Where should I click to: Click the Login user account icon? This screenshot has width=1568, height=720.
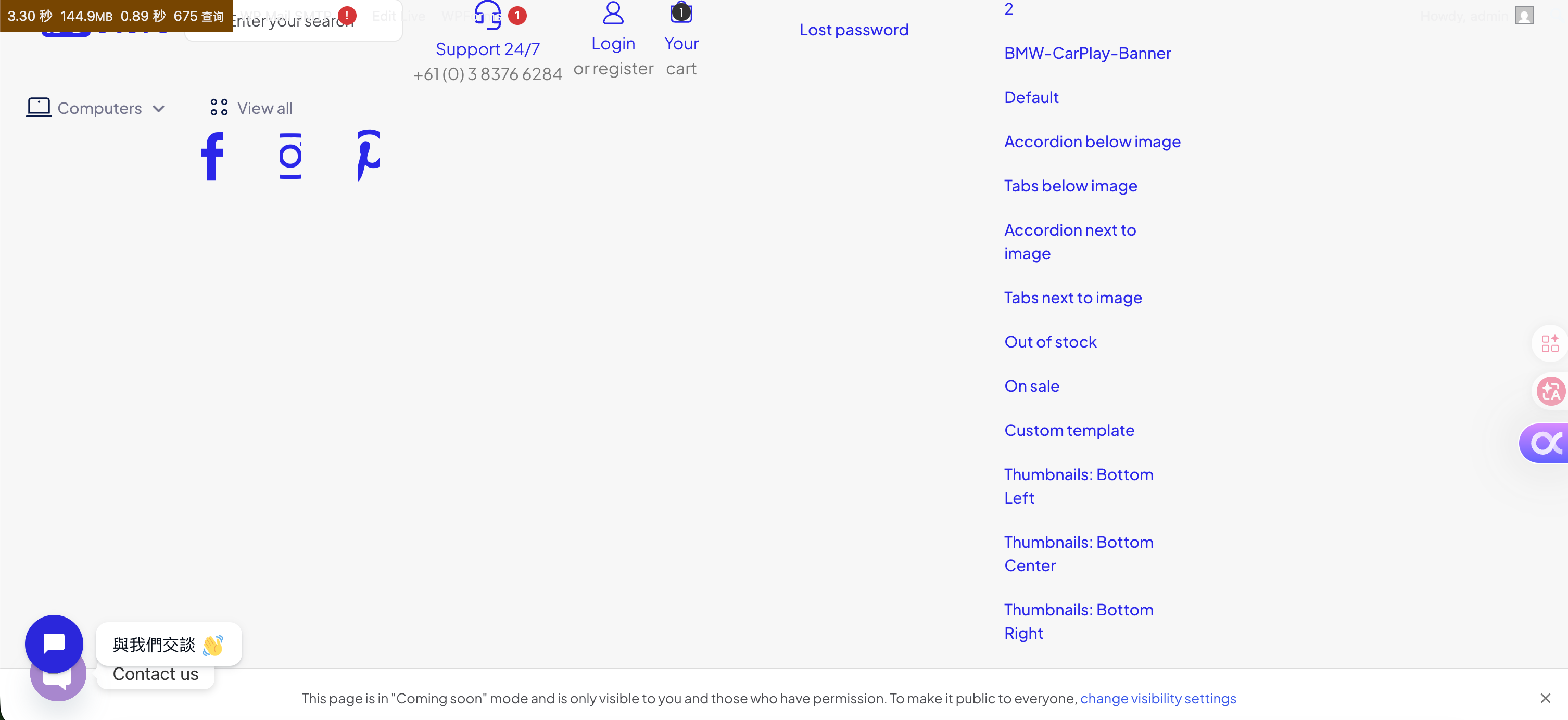pyautogui.click(x=613, y=13)
